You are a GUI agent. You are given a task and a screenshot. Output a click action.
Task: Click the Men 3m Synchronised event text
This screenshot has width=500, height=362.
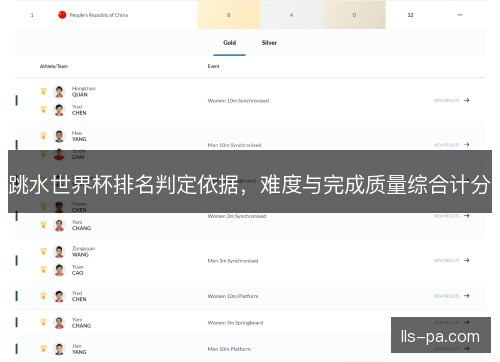(x=233, y=261)
